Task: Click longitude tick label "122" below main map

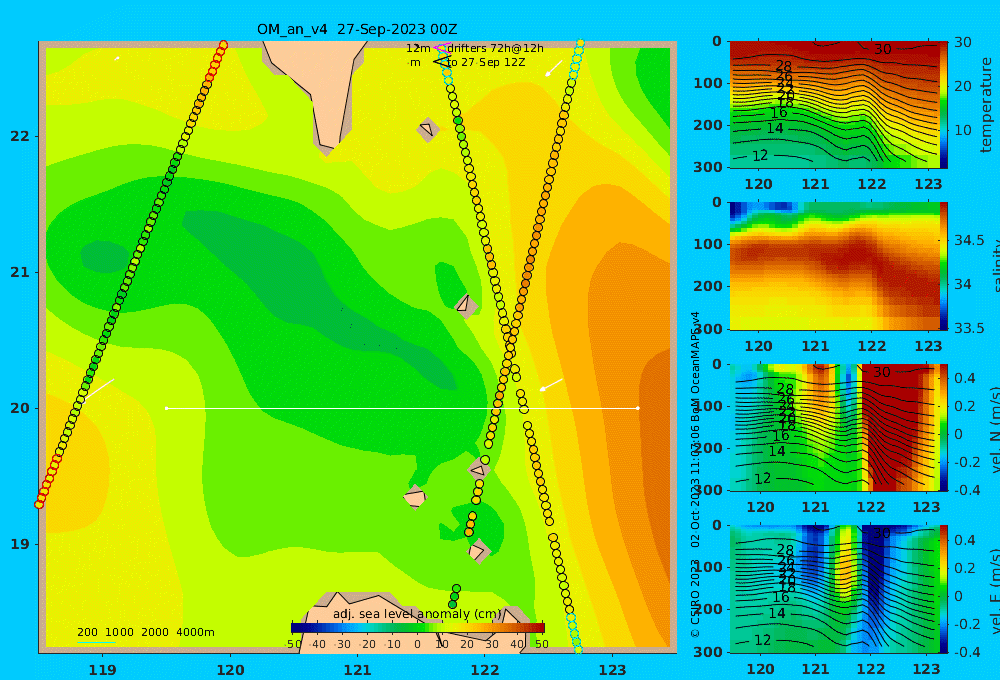Action: click(x=485, y=670)
